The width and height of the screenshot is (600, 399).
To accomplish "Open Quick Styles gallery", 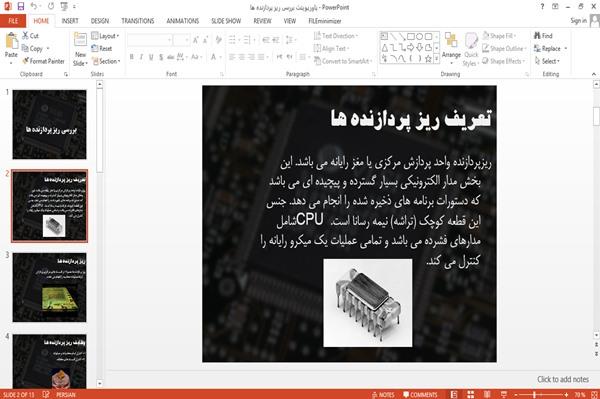I will coord(471,50).
